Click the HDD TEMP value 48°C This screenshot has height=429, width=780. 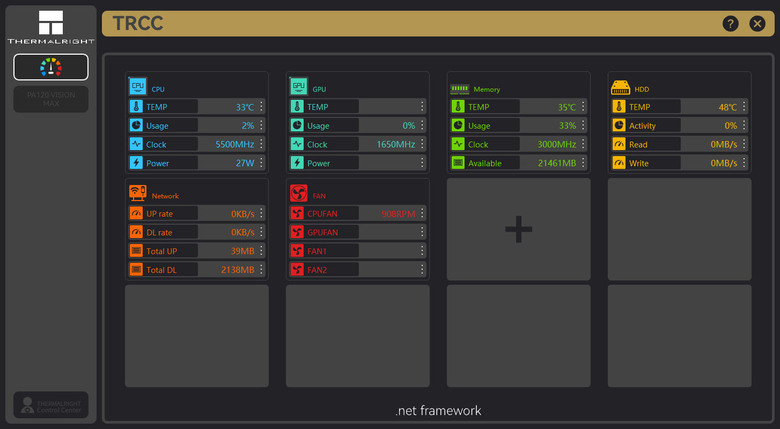click(x=728, y=107)
